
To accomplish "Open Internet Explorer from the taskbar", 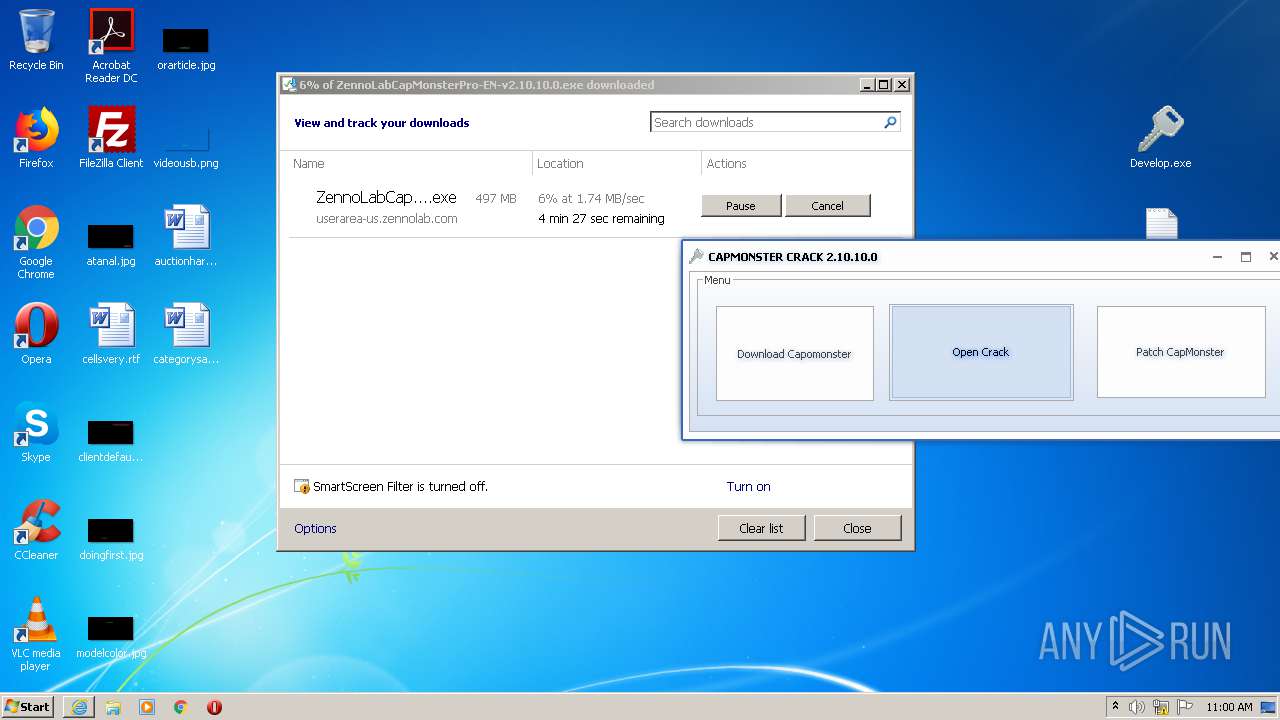I will 79,707.
